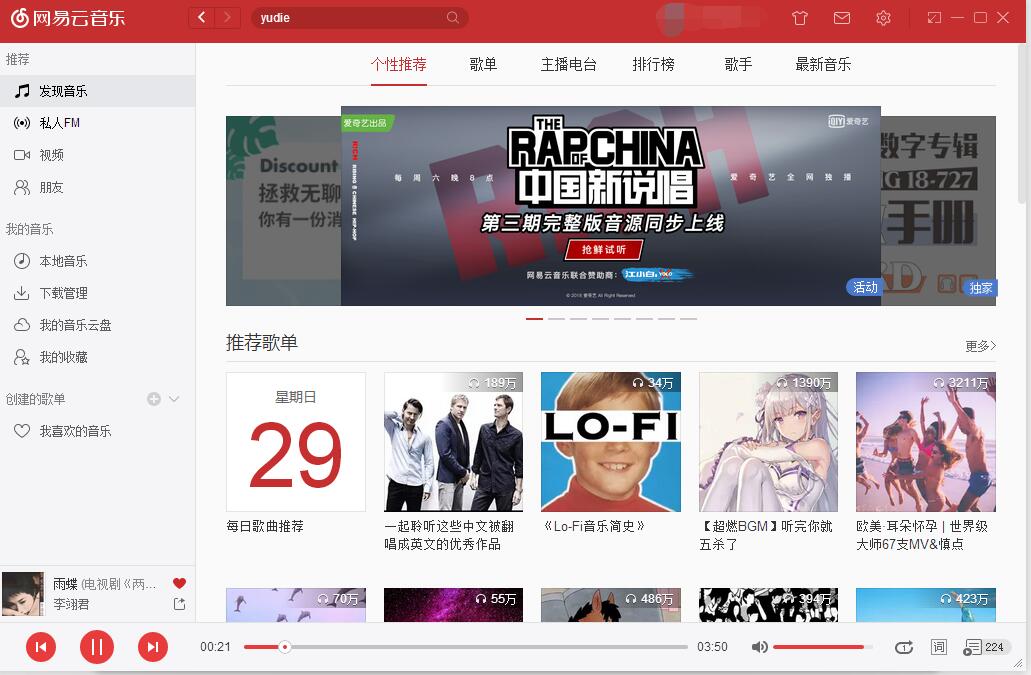This screenshot has width=1031, height=675.
Task: Open the 中文被翻唱成英文 playlist cover
Action: point(454,442)
